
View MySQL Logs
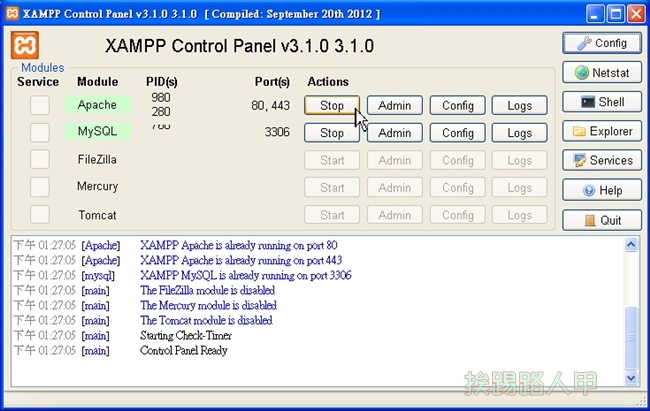519,133
